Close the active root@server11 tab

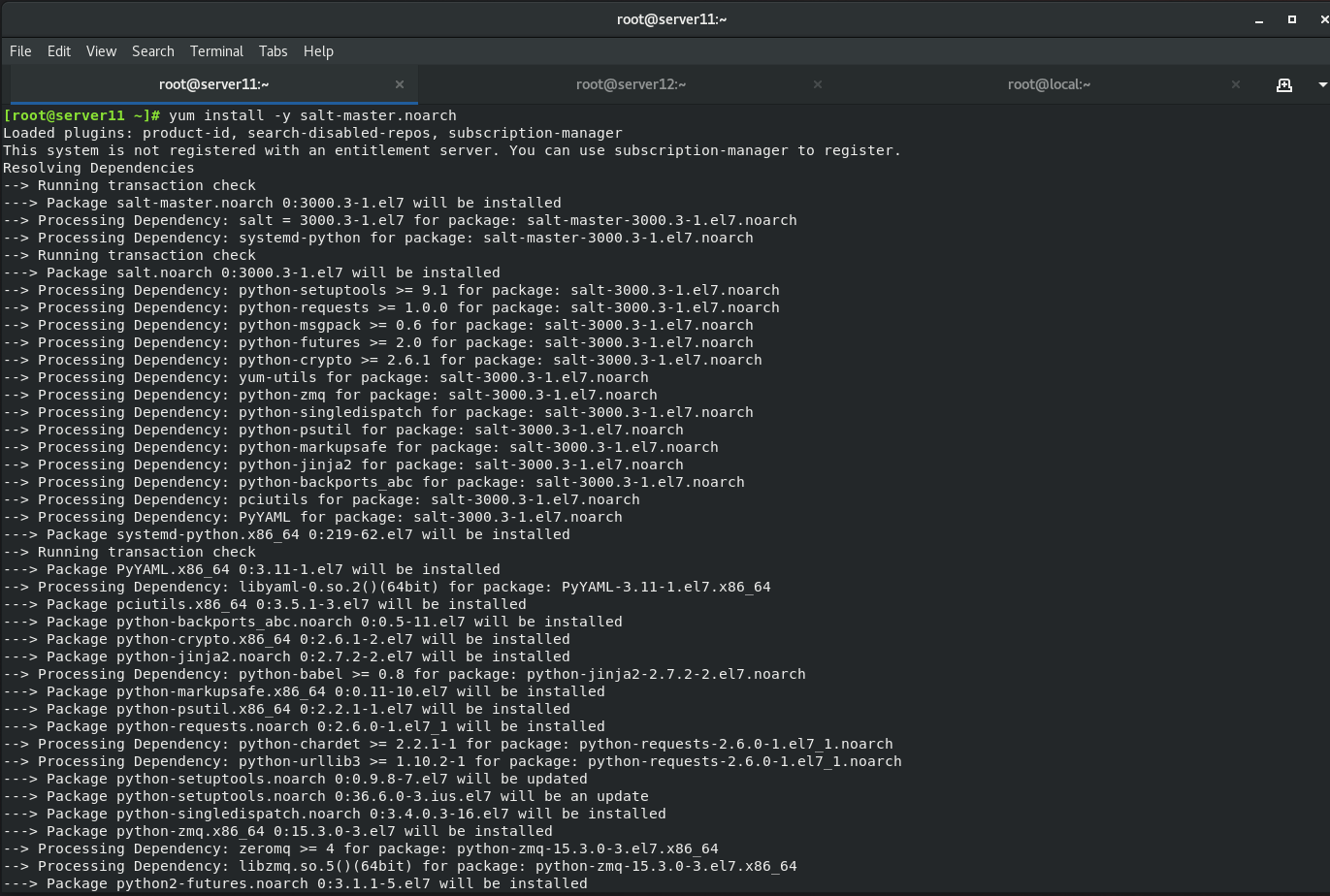point(400,84)
